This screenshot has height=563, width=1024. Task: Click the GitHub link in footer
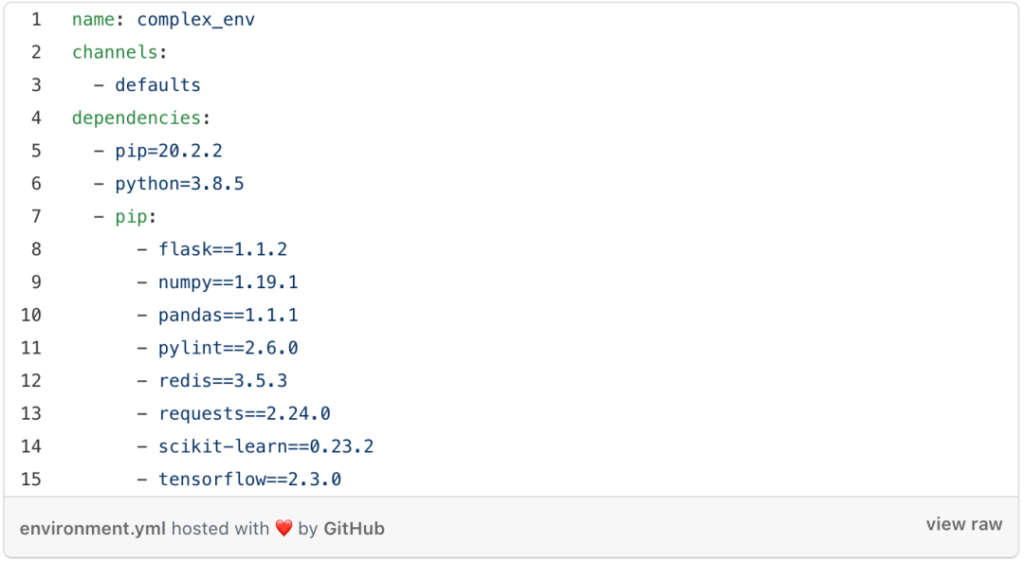tap(353, 528)
